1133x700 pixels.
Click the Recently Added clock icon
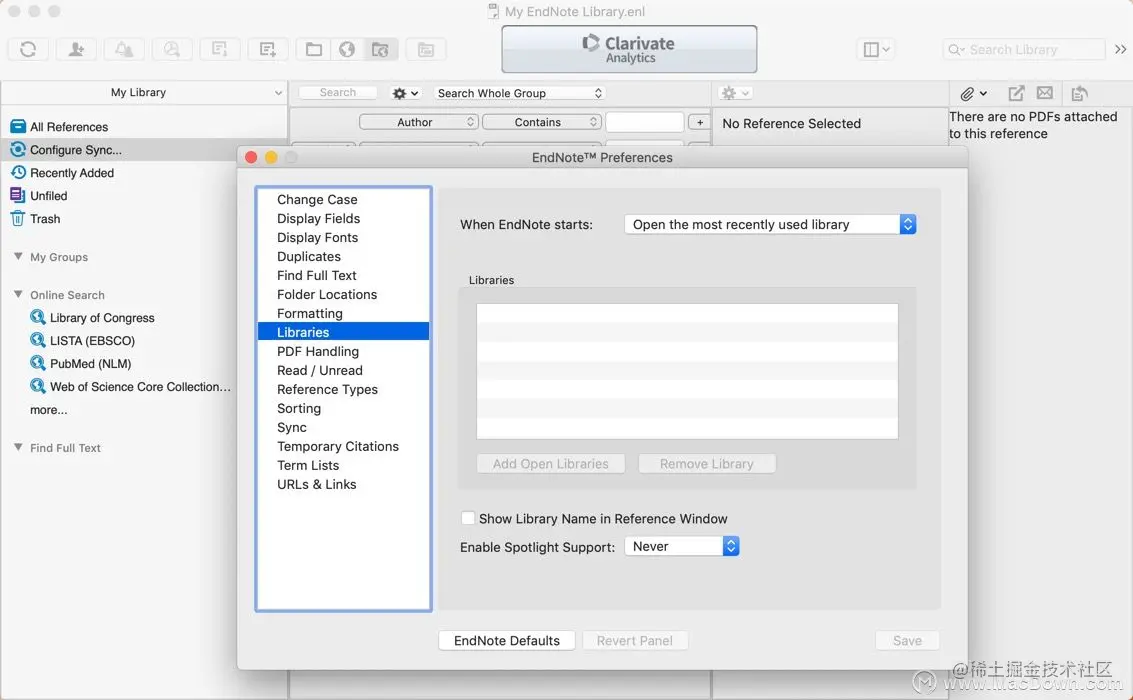point(18,172)
